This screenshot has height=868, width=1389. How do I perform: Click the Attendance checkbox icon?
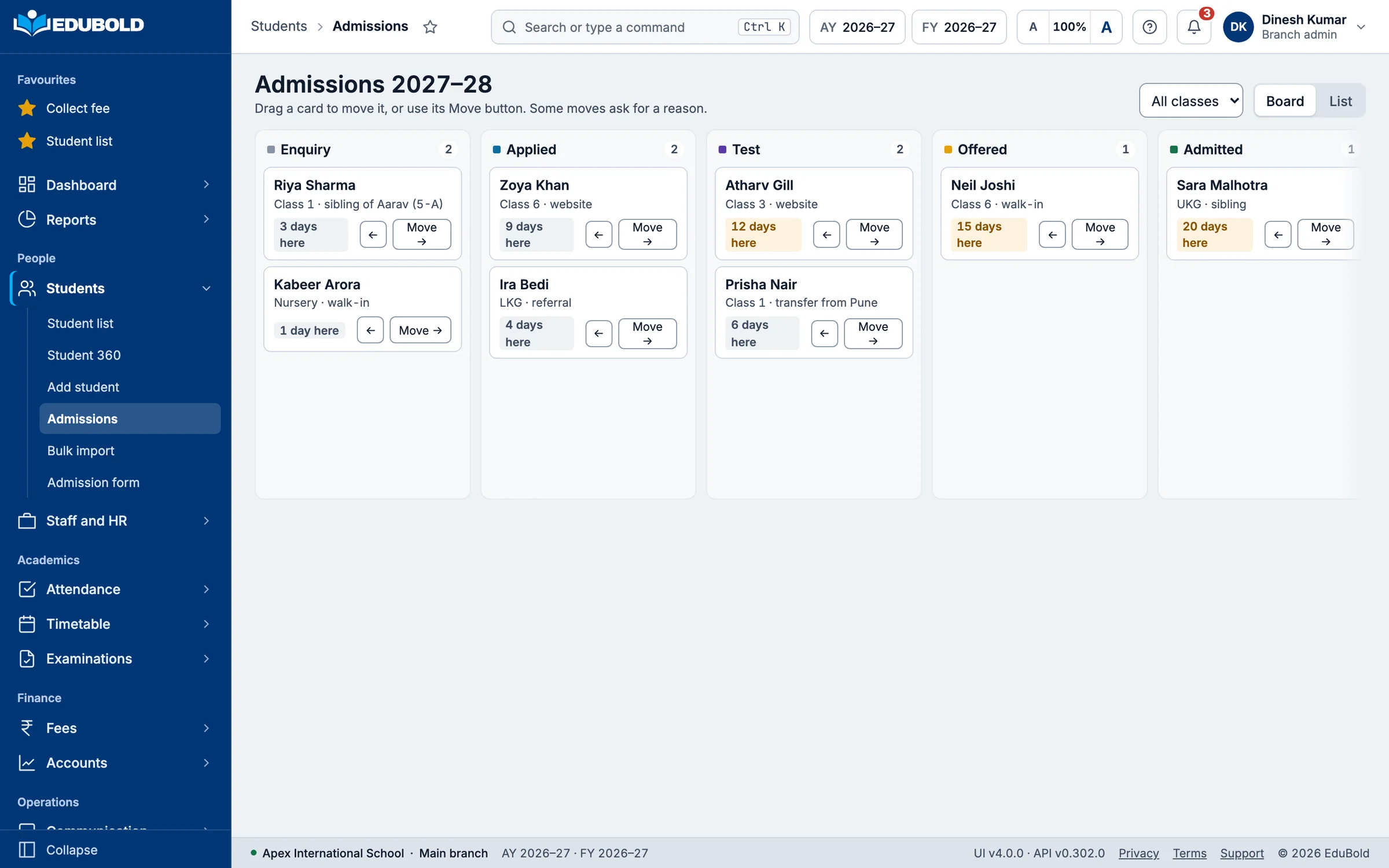[x=27, y=589]
